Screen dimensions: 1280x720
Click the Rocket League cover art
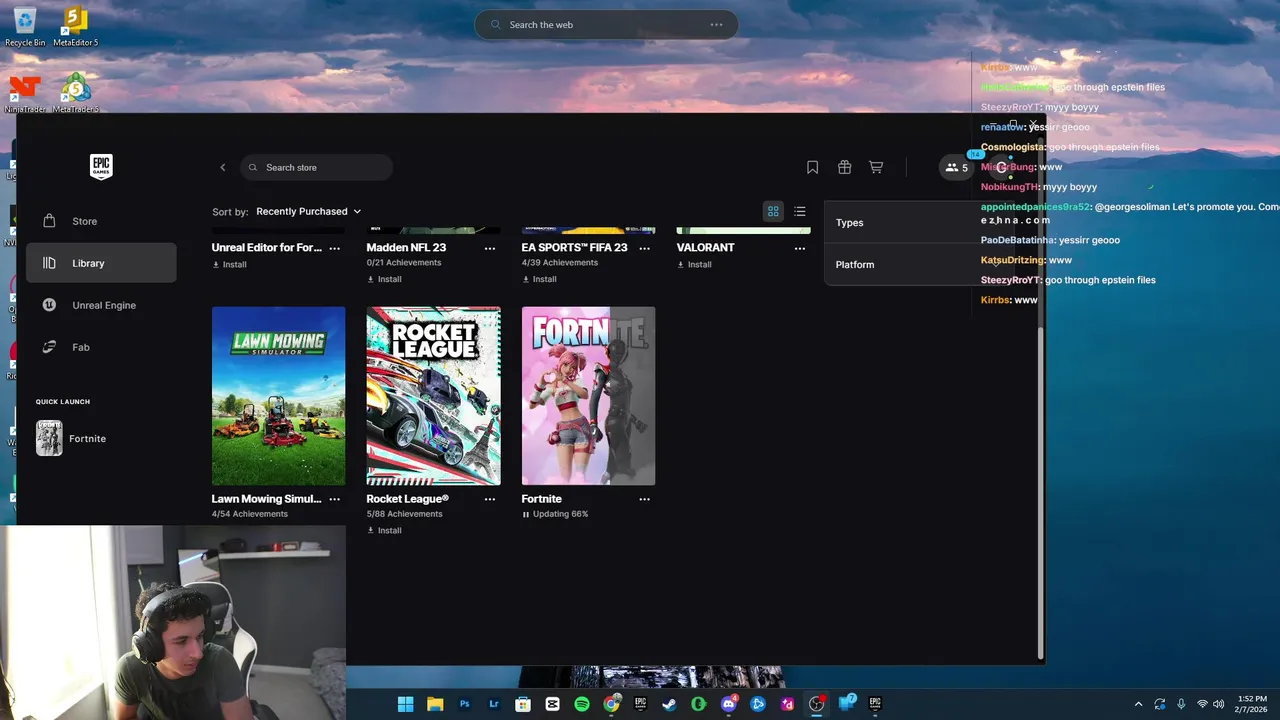(434, 396)
